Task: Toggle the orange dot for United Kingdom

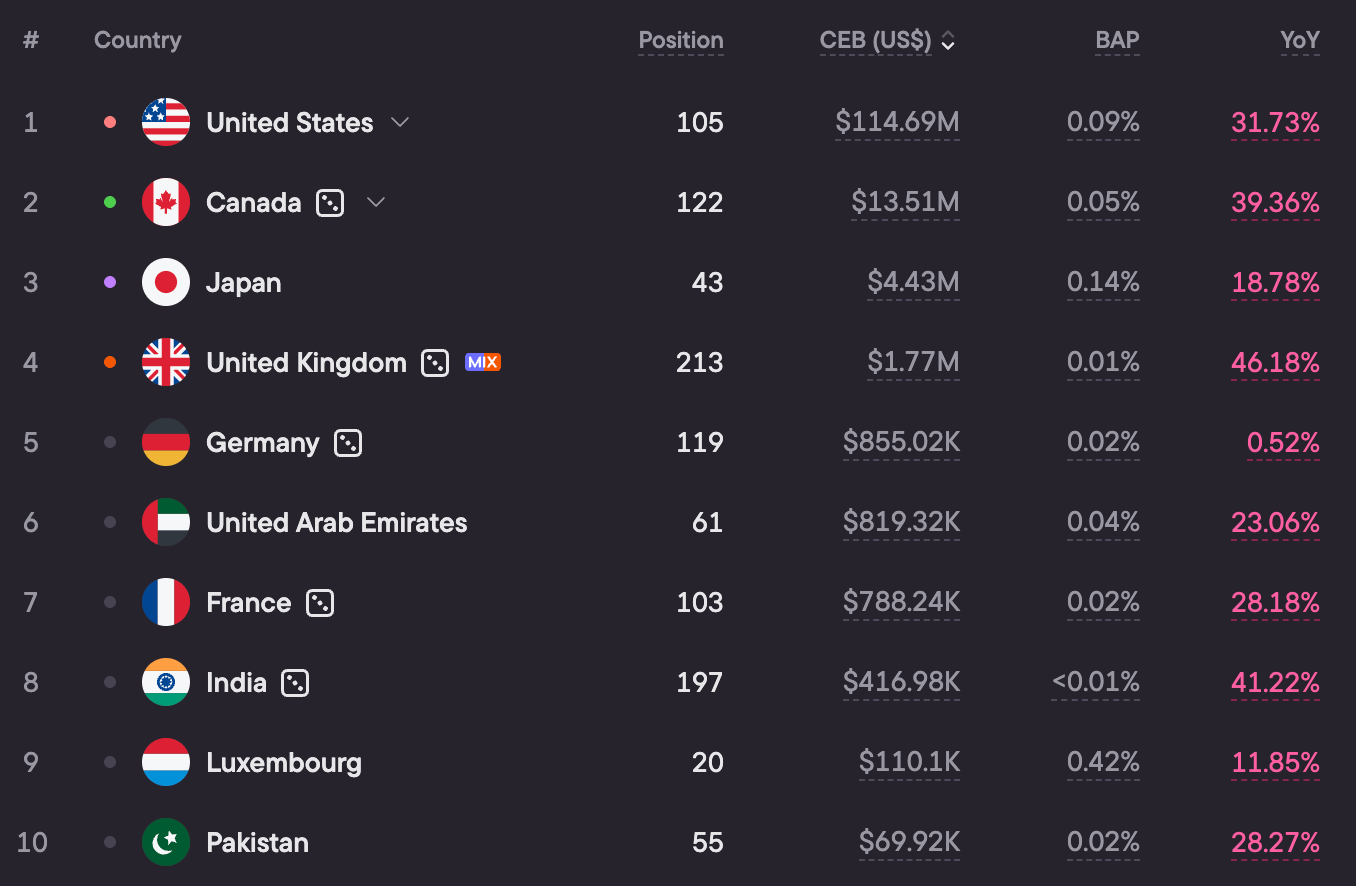Action: (110, 362)
